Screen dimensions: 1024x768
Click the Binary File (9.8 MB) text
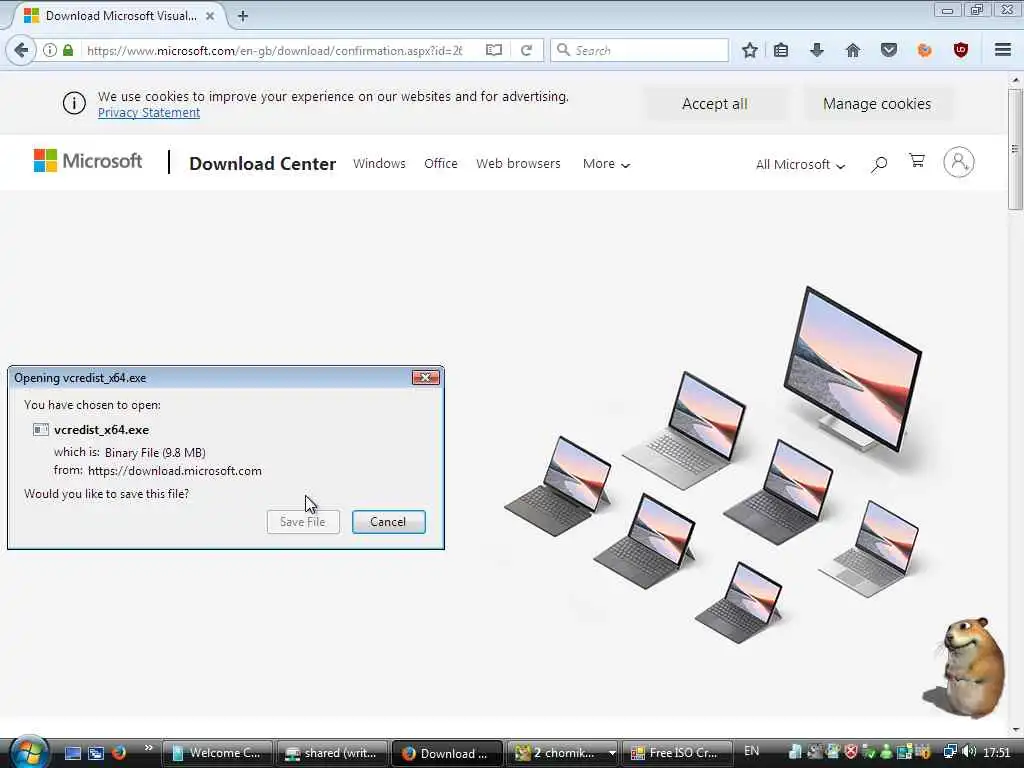click(x=155, y=453)
